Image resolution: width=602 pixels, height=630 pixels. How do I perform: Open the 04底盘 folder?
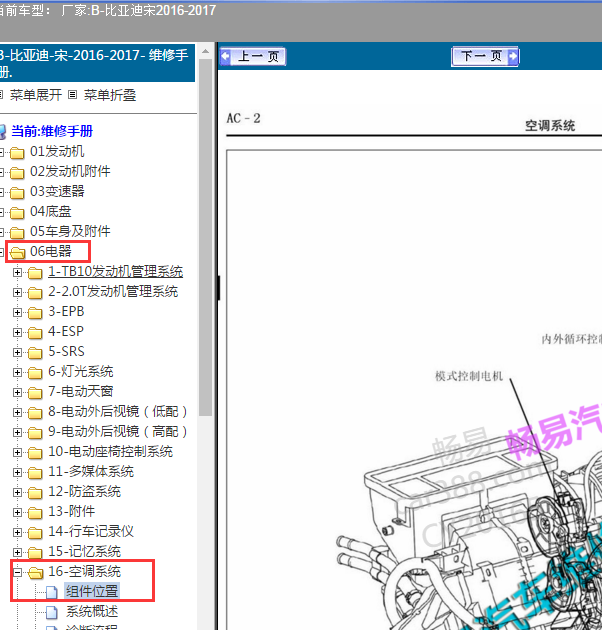(51, 211)
